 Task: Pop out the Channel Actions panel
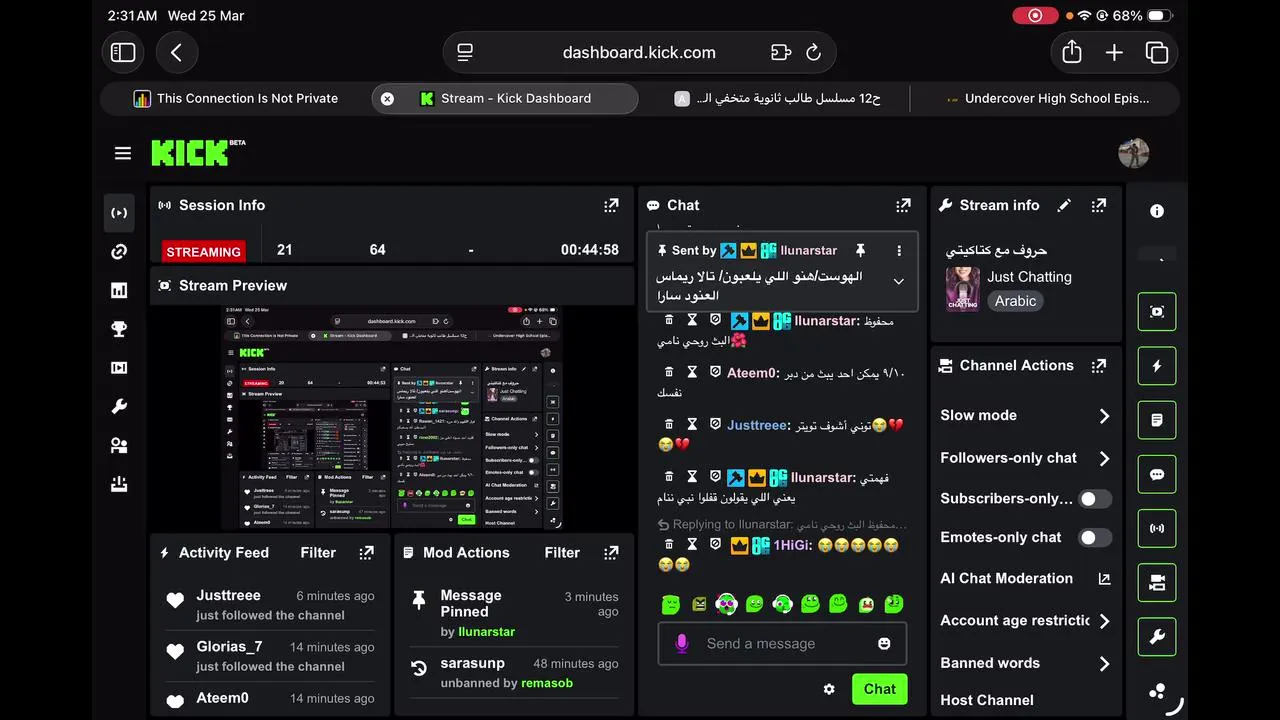pos(1099,366)
